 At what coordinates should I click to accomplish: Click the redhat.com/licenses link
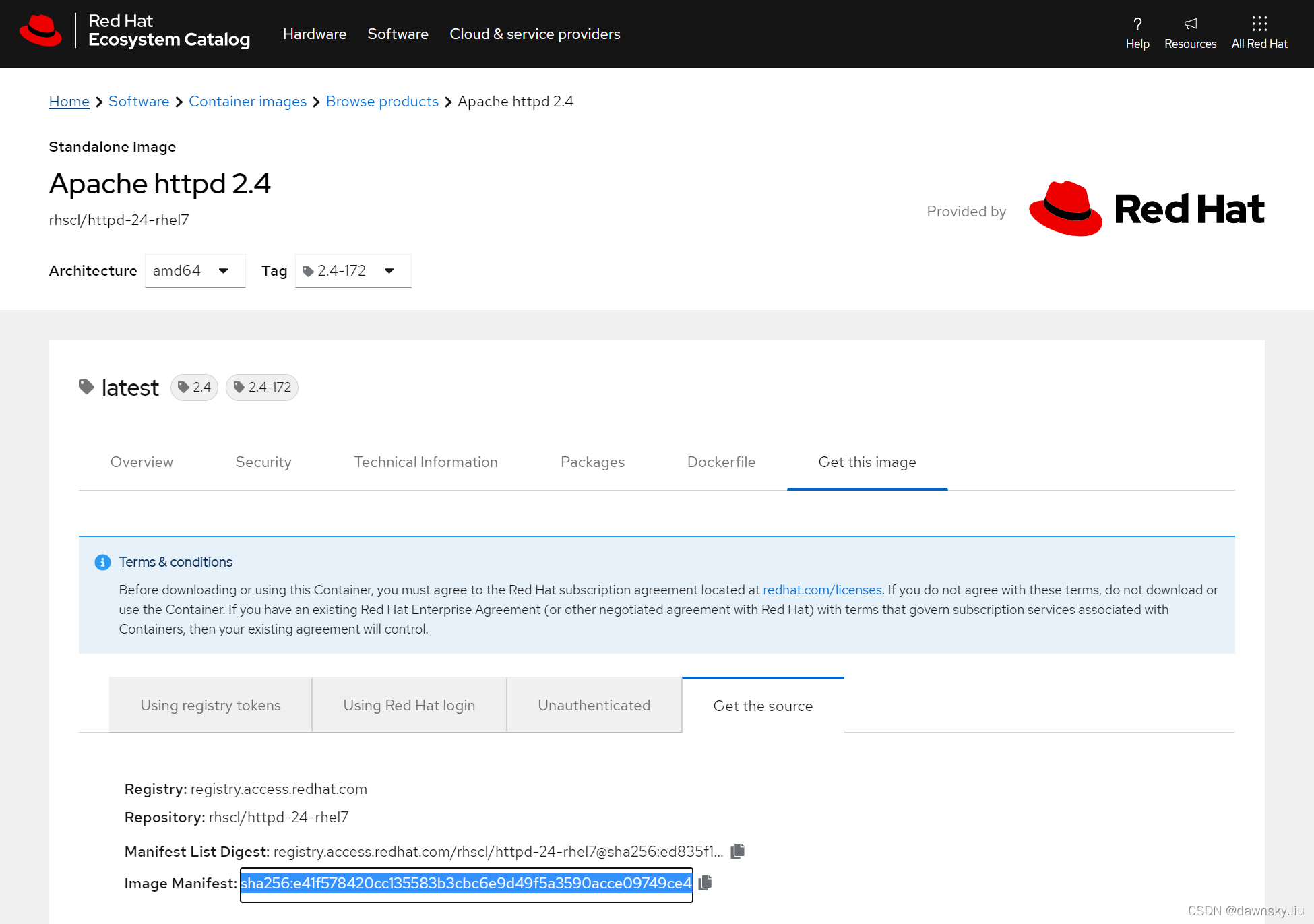821,590
